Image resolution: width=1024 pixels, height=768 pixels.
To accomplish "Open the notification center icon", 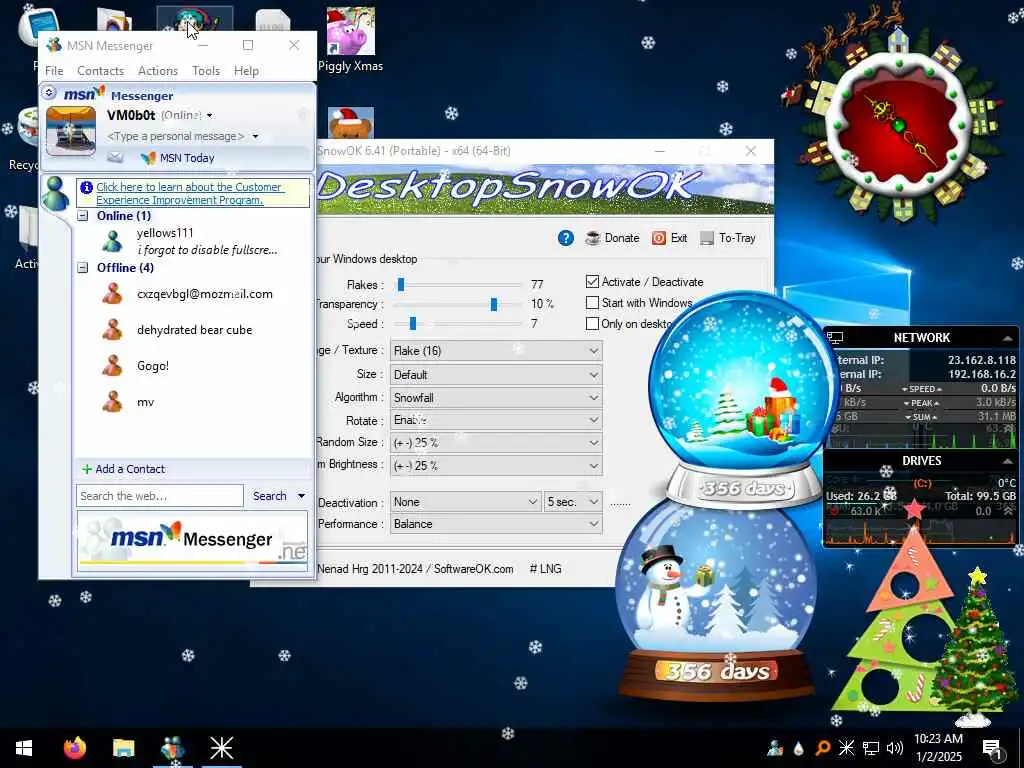I will (x=992, y=748).
